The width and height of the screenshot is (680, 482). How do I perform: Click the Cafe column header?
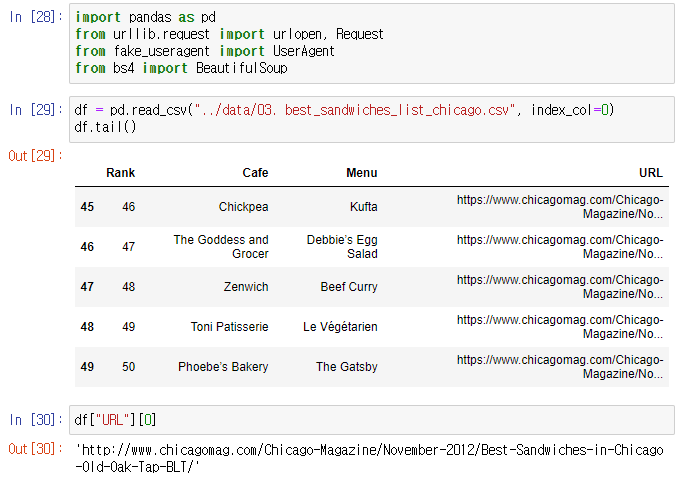coord(255,173)
